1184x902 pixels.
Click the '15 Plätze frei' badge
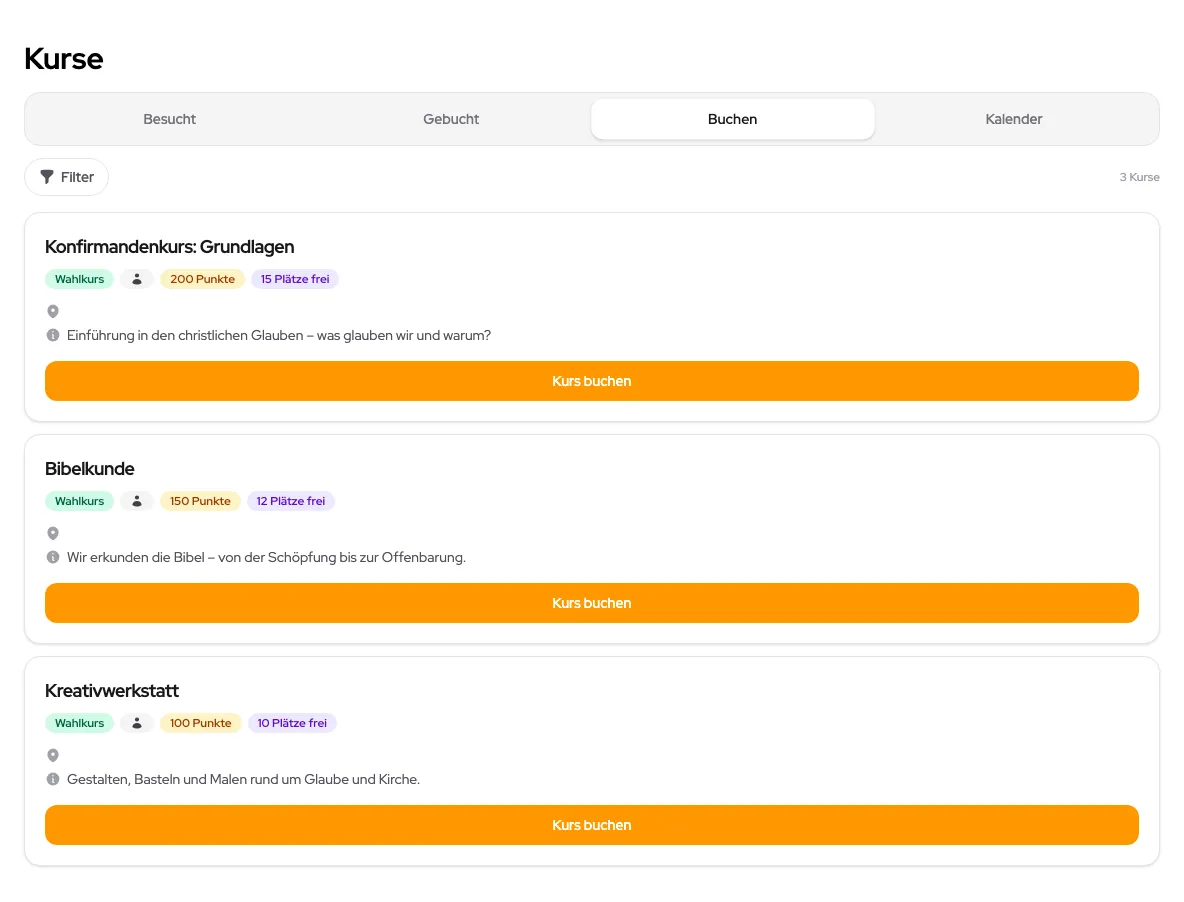point(295,279)
